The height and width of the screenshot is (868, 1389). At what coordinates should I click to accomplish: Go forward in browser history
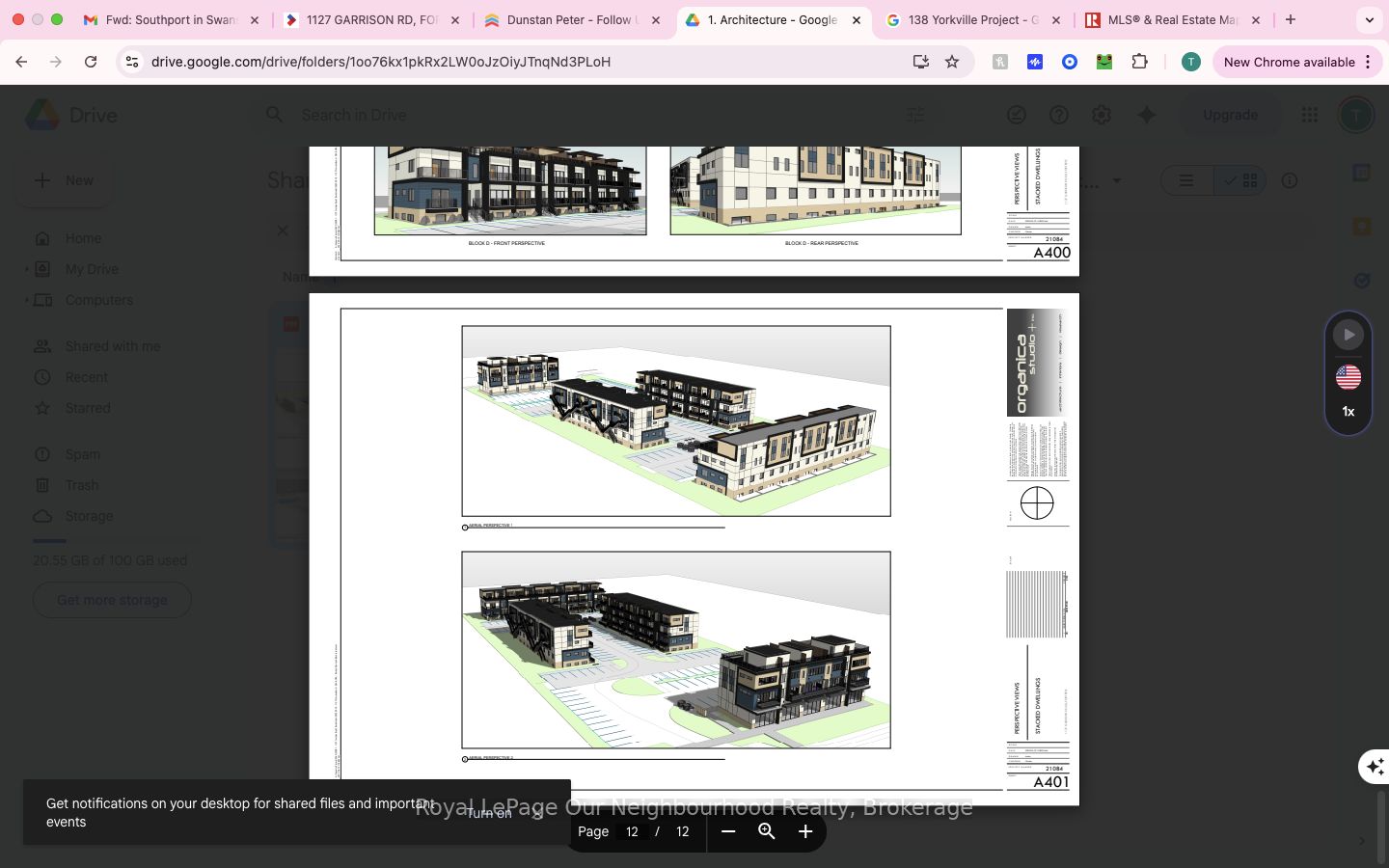(x=56, y=62)
